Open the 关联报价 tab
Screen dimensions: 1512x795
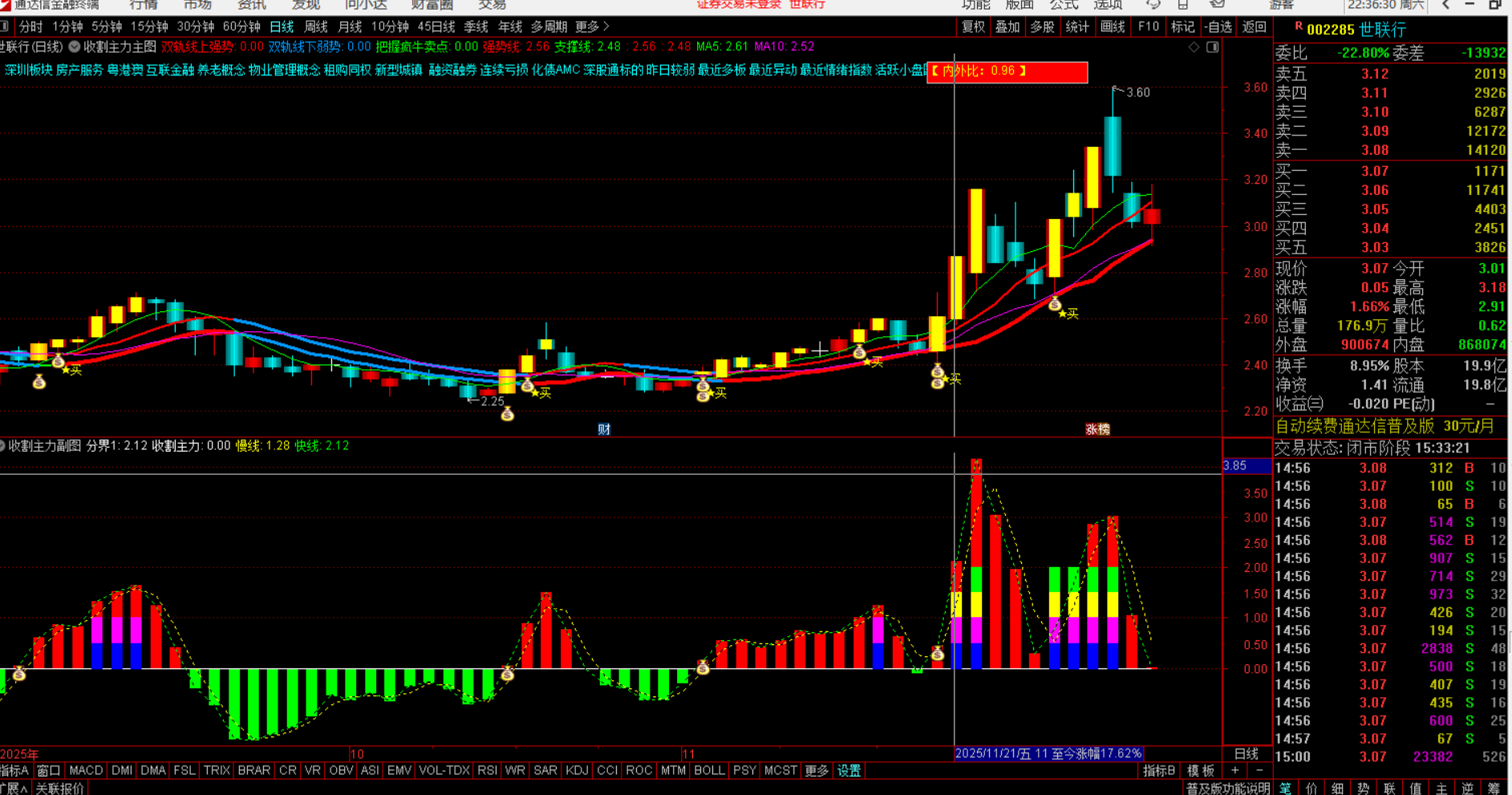point(59,788)
